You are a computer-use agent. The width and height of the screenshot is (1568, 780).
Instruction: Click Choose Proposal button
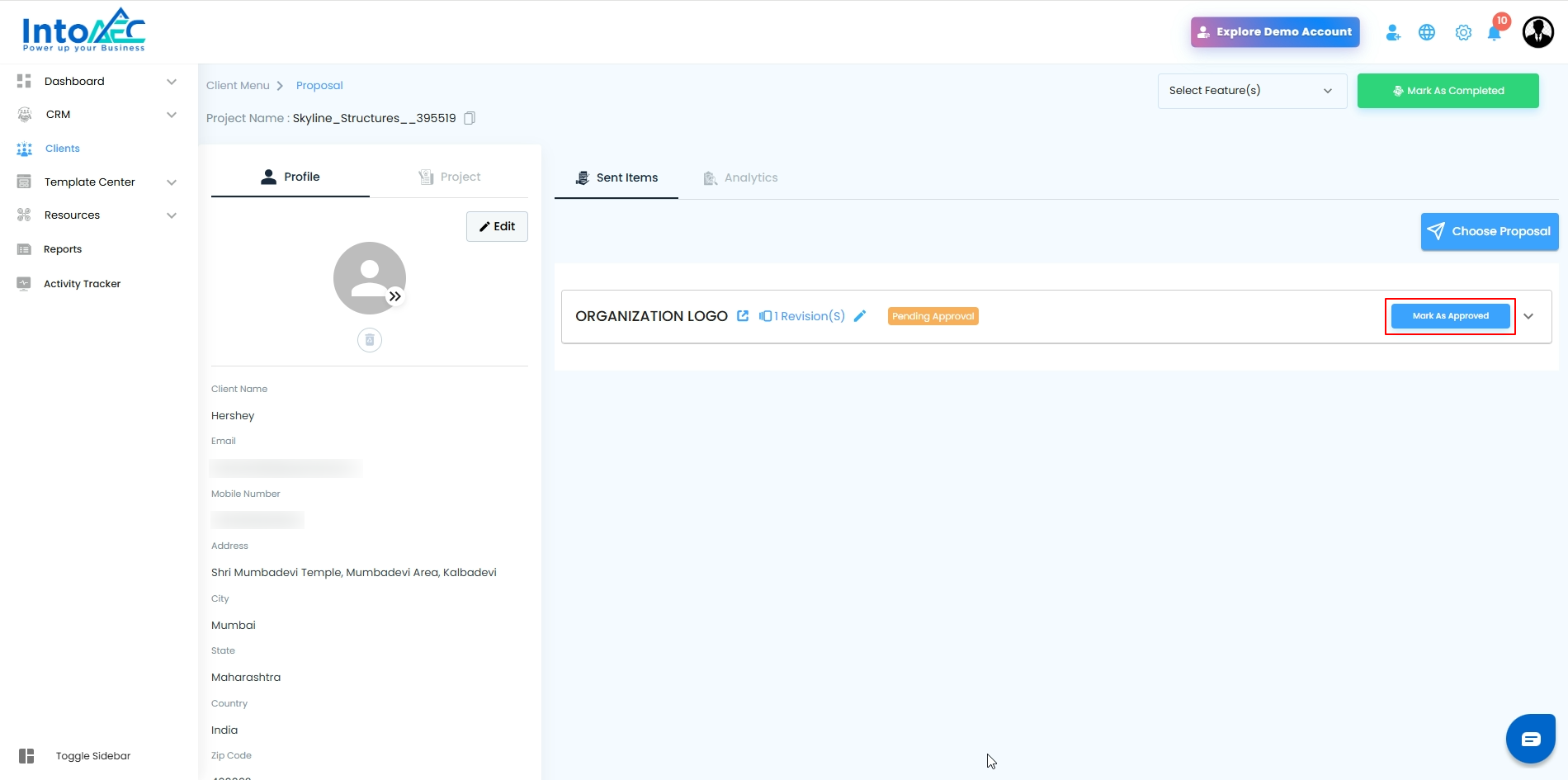pyautogui.click(x=1490, y=231)
